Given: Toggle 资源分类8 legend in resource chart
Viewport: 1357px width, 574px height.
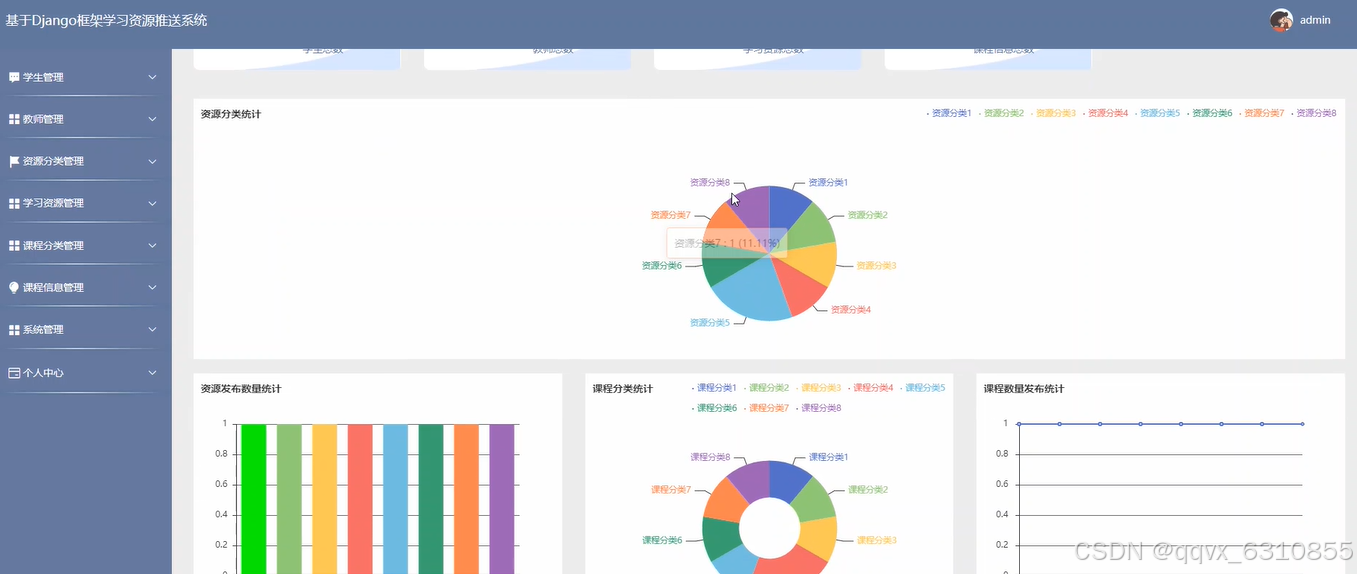Looking at the screenshot, I should tap(1313, 113).
